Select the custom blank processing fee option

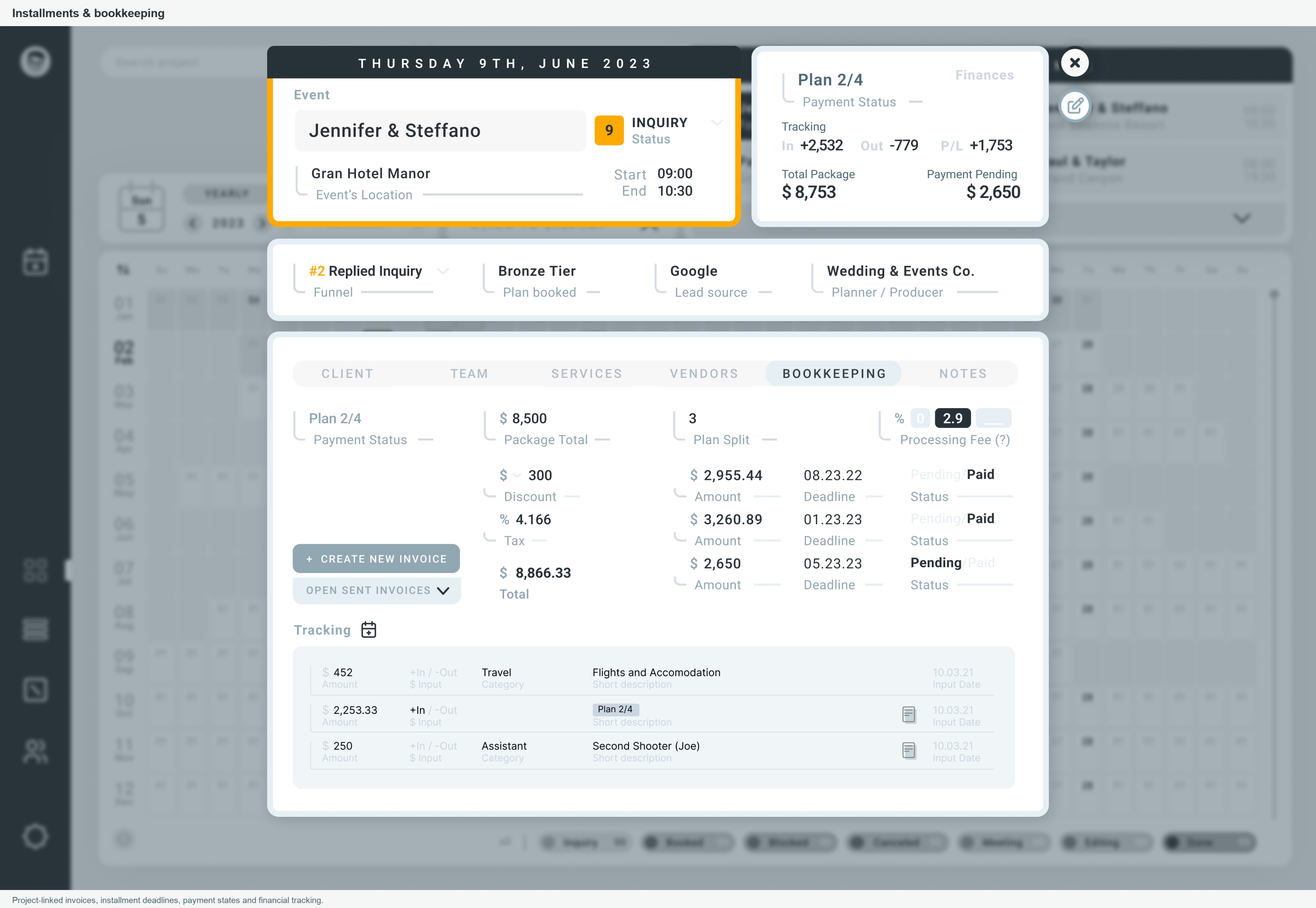(x=994, y=418)
